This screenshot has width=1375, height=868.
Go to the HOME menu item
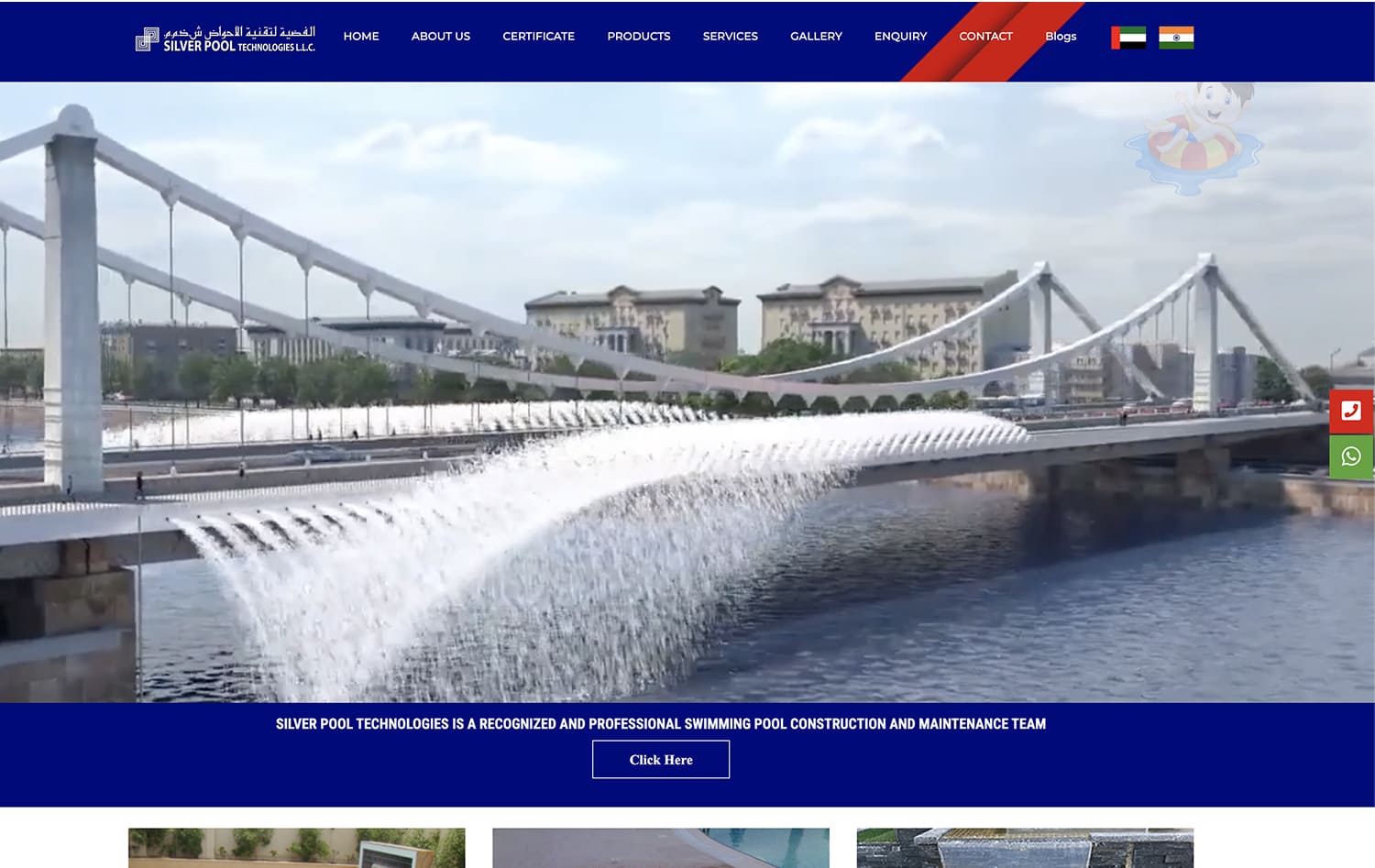[361, 37]
